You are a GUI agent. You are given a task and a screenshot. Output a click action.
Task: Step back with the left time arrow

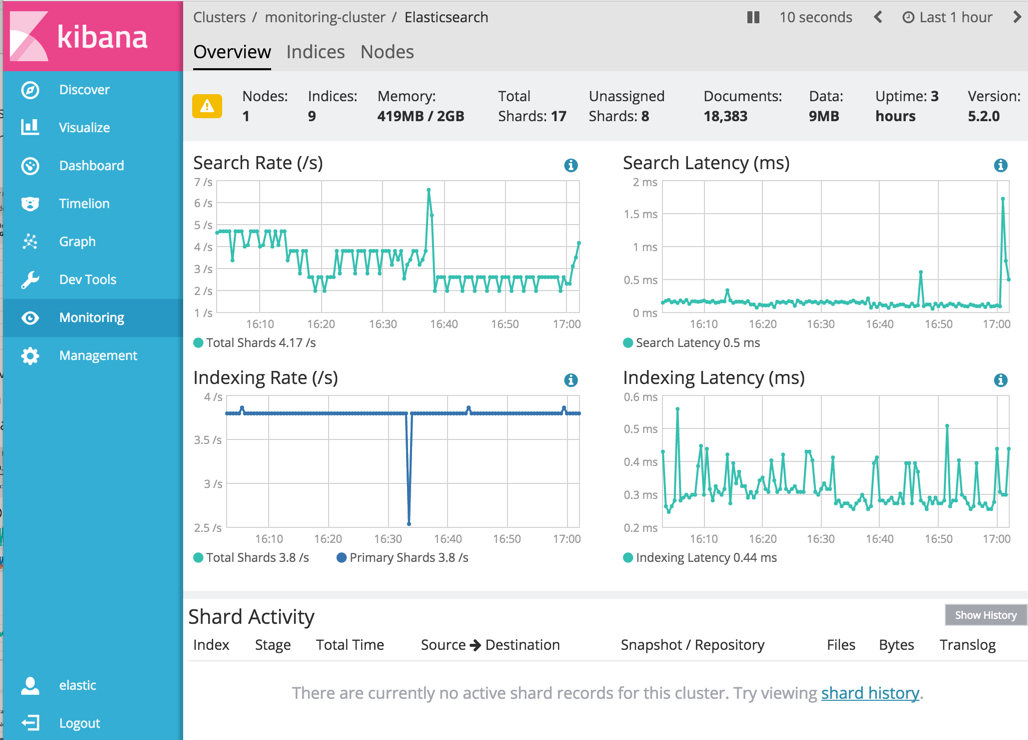(879, 17)
